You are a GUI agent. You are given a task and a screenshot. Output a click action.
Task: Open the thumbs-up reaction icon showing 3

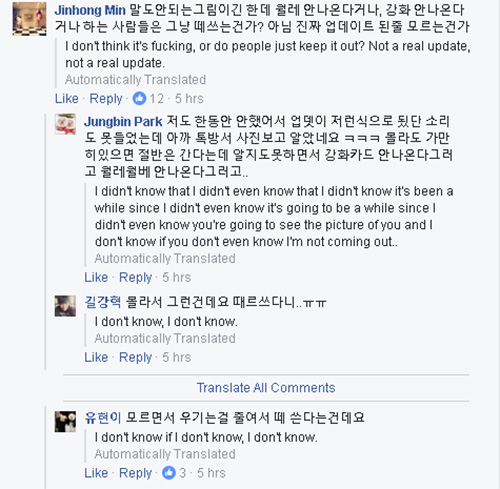tap(169, 473)
